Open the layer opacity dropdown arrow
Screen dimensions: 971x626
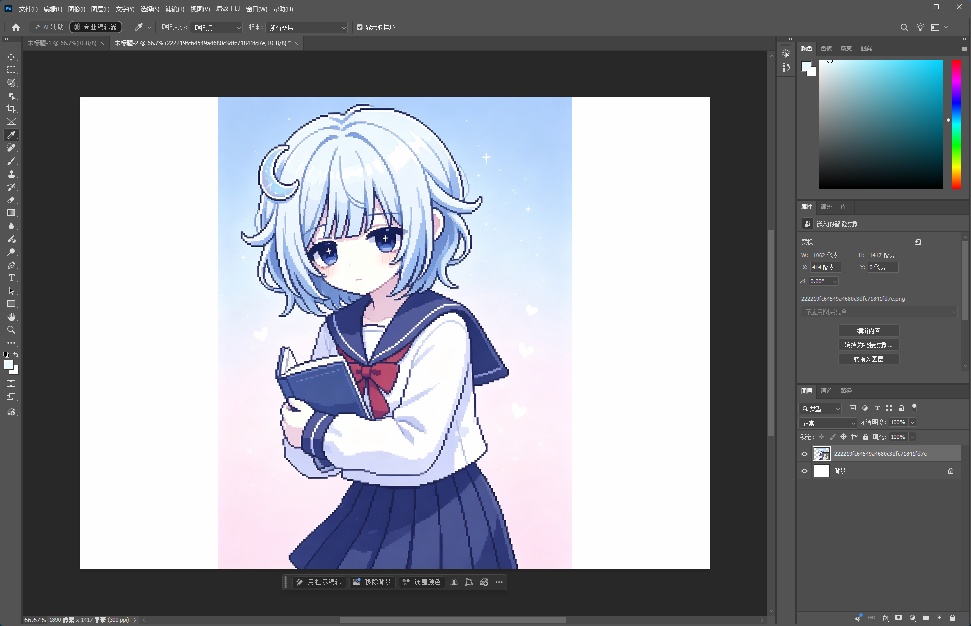pyautogui.click(x=912, y=422)
